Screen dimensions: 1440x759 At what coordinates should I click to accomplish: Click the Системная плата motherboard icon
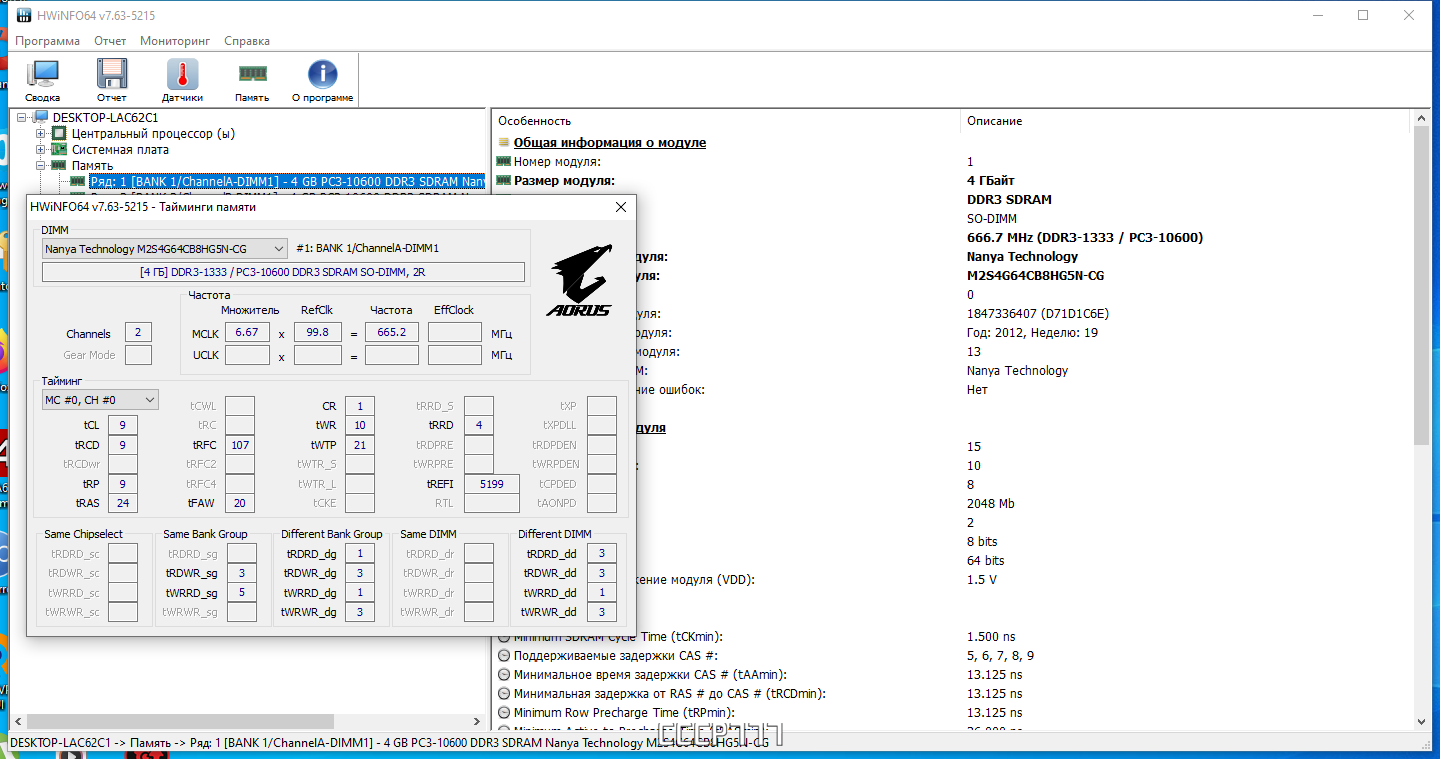coord(59,149)
